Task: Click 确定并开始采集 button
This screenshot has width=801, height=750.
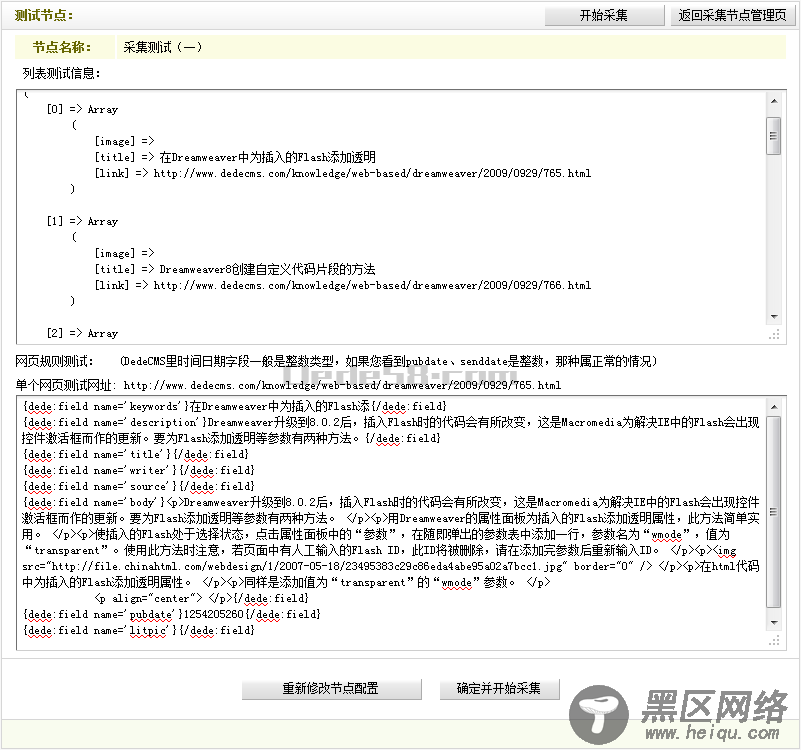Action: pyautogui.click(x=499, y=689)
